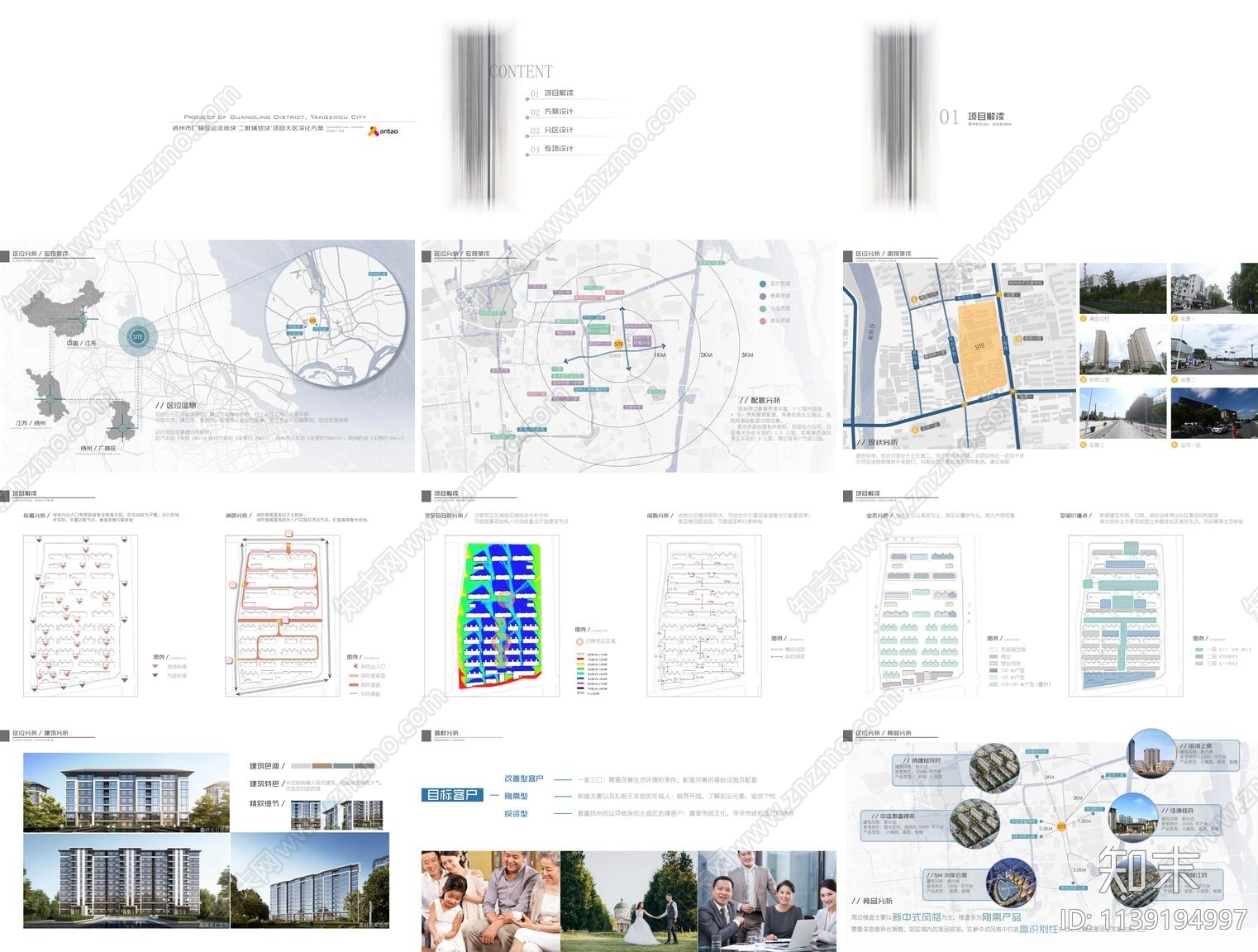This screenshot has height=952, width=1258.
Task: Select '03 分区设计' in the CONTENT list
Action: pos(552,130)
